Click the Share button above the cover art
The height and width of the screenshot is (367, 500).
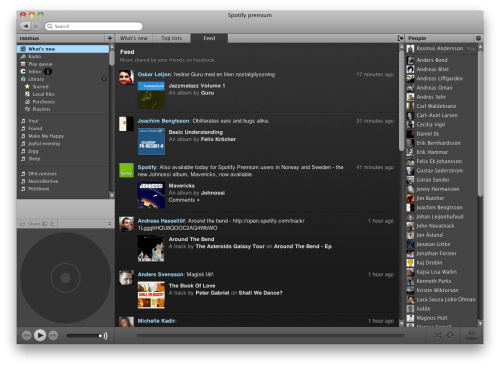[x=30, y=224]
